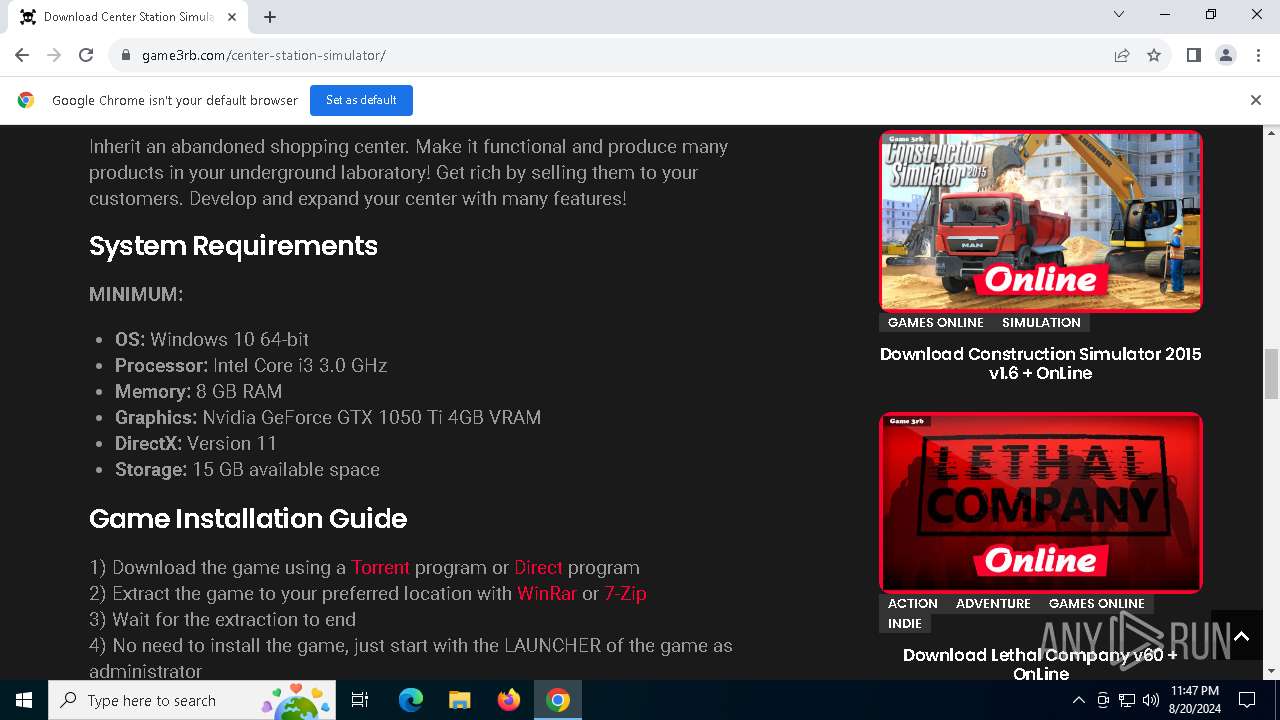Click the 'OS: Windows 10 64-bit' line
The height and width of the screenshot is (720, 1280).
[x=212, y=339]
